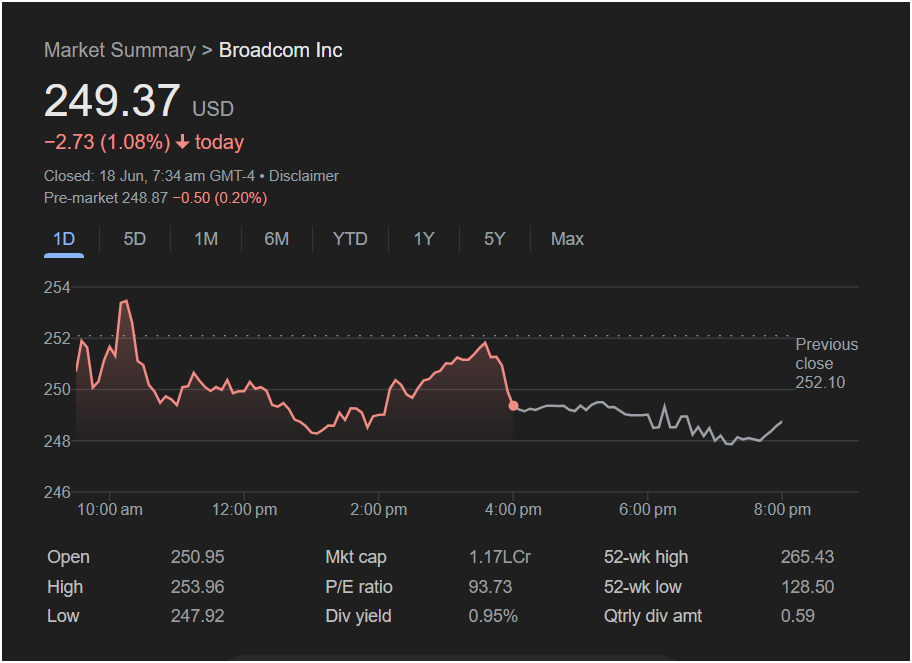Image resolution: width=912 pixels, height=663 pixels.
Task: Click the Mkt cap value 1.17LCr
Action: click(x=500, y=557)
